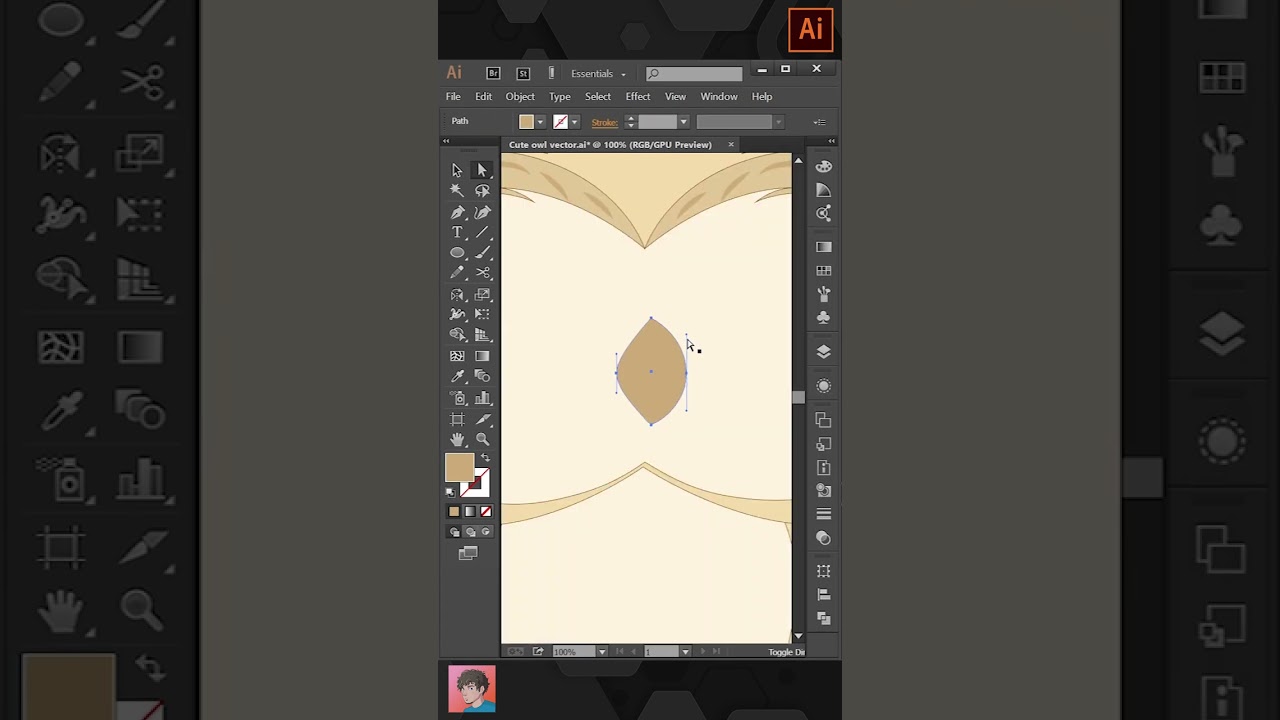Select the Slice tool
The image size is (1280, 720).
click(x=482, y=419)
